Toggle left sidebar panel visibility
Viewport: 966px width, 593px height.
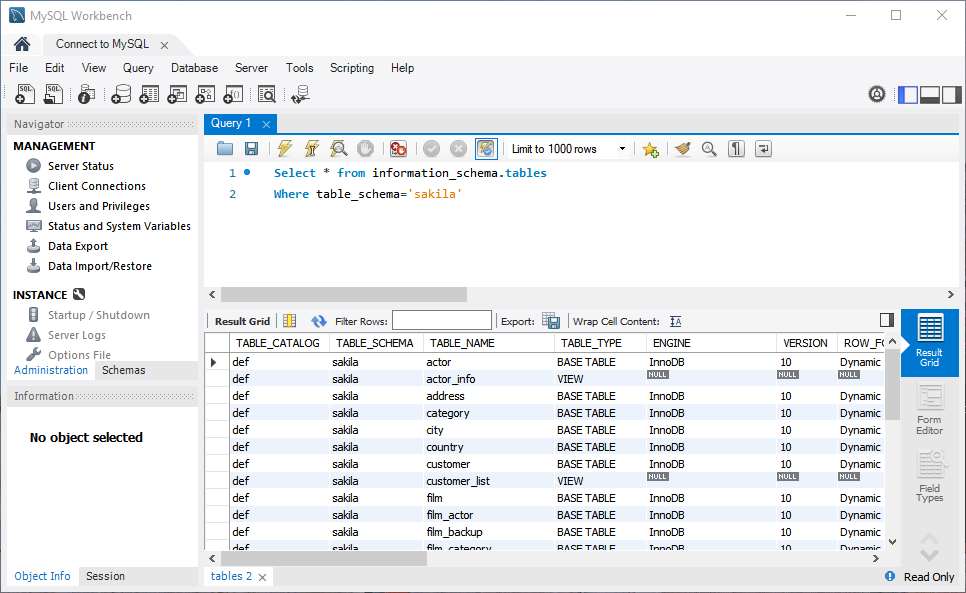(907, 94)
